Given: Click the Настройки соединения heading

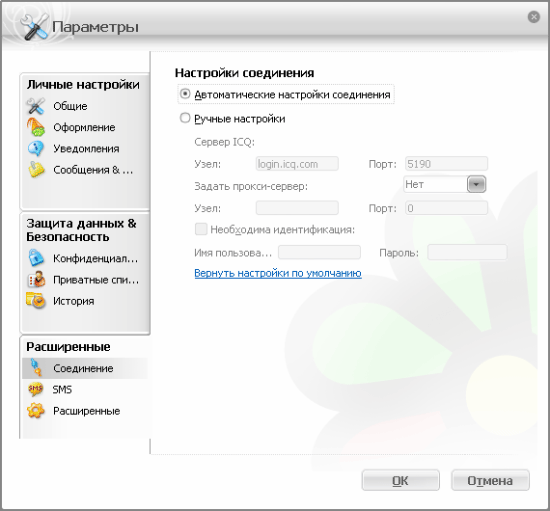Looking at the screenshot, I should tap(244, 73).
